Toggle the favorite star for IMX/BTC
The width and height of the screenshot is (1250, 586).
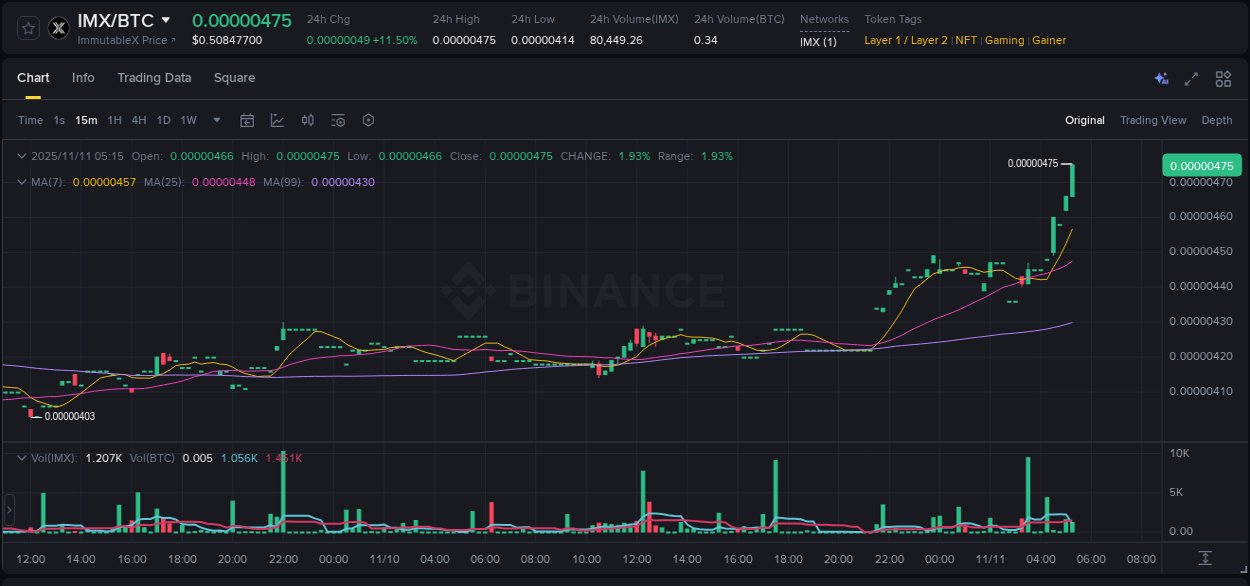(28, 28)
